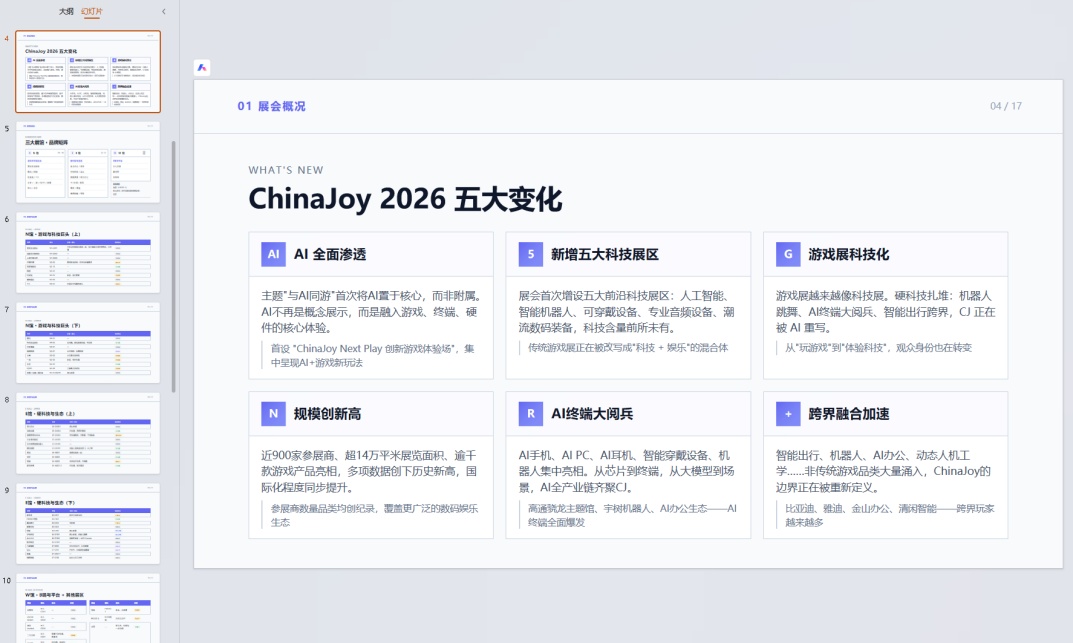Select the title ChinaJoy 2026 五大变化
This screenshot has width=1073, height=643.
(405, 199)
